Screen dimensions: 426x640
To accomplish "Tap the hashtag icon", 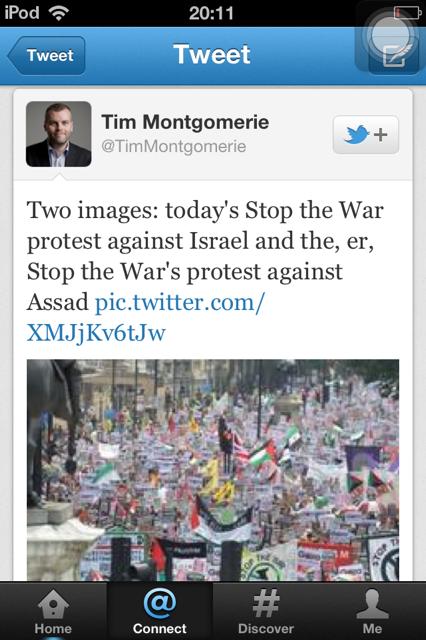I will click(x=266, y=603).
